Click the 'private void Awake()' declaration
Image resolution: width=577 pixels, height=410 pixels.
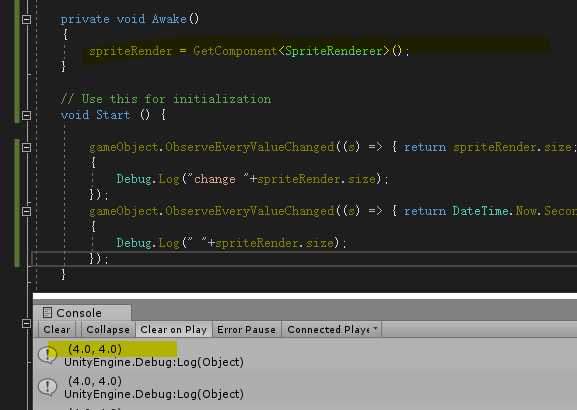click(x=130, y=19)
